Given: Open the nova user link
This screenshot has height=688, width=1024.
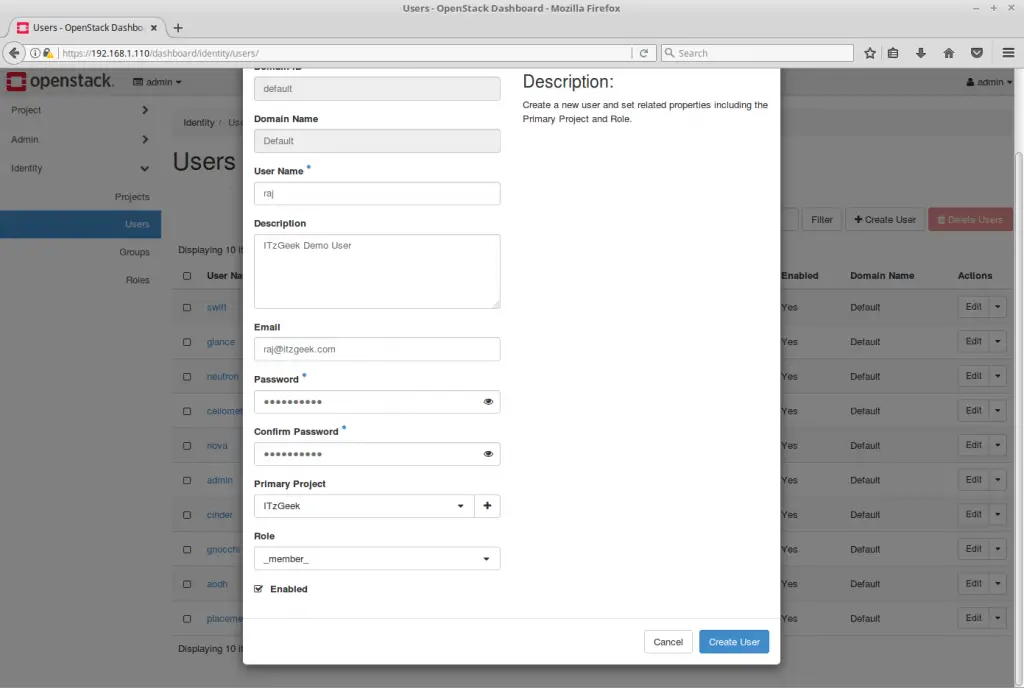Looking at the screenshot, I should [x=217, y=446].
